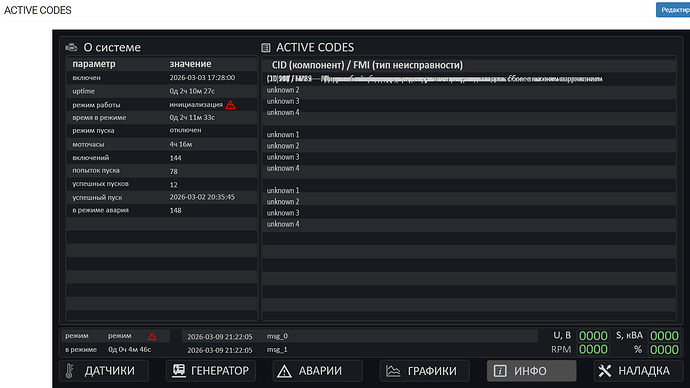The height and width of the screenshot is (388, 690).
Task: Click the engine icon beside О системе
Action: (71, 47)
